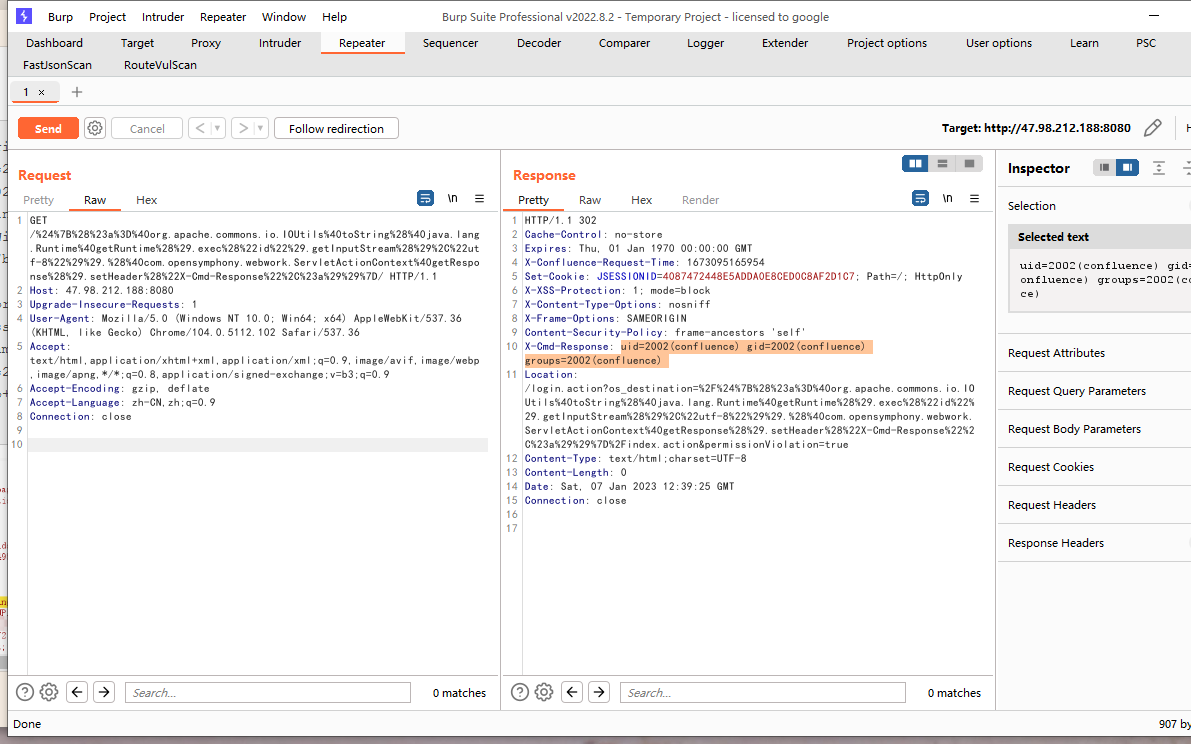Click the Response search input field
1191x744 pixels.
(763, 692)
